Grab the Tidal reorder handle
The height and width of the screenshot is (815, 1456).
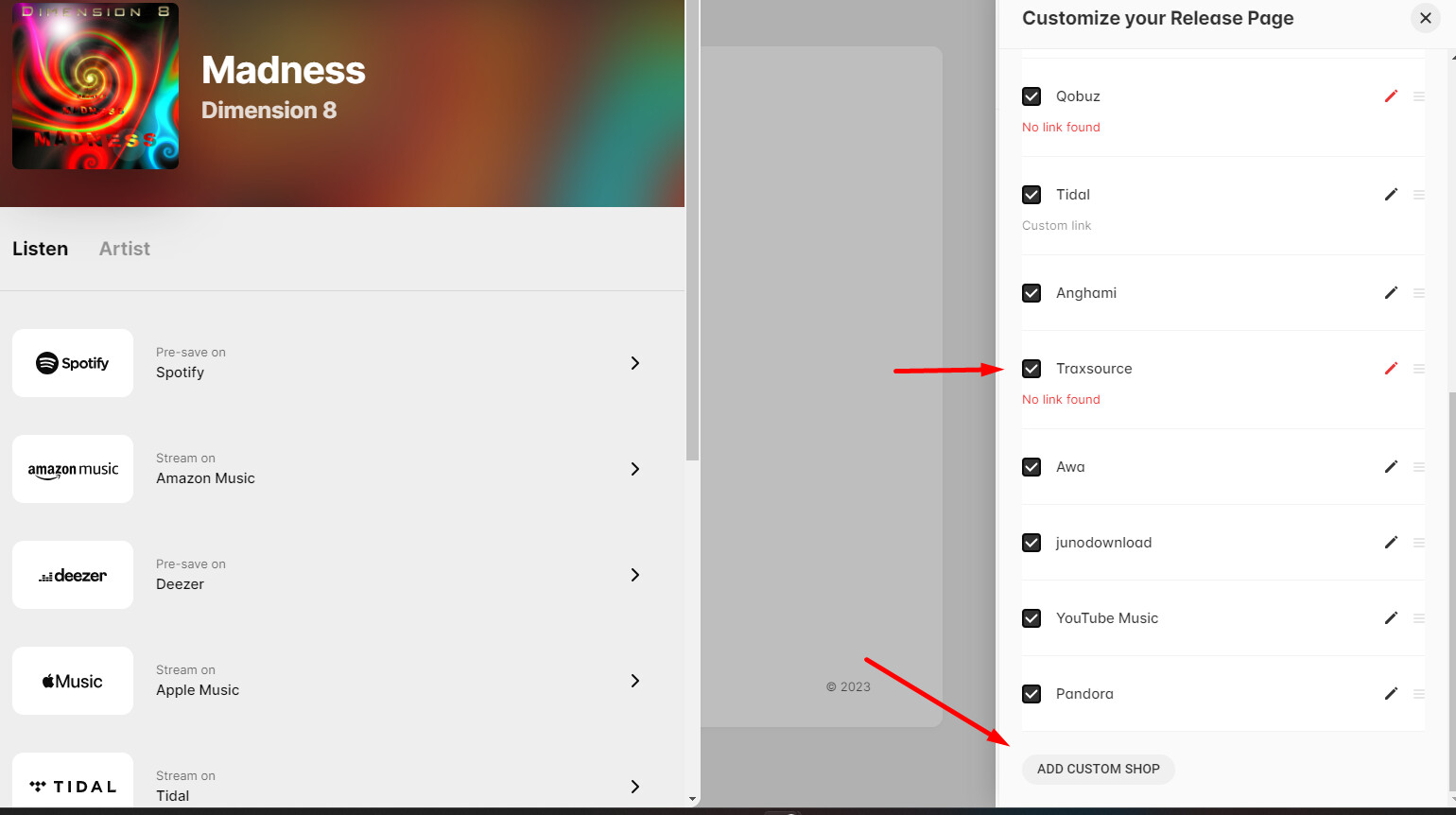point(1419,195)
